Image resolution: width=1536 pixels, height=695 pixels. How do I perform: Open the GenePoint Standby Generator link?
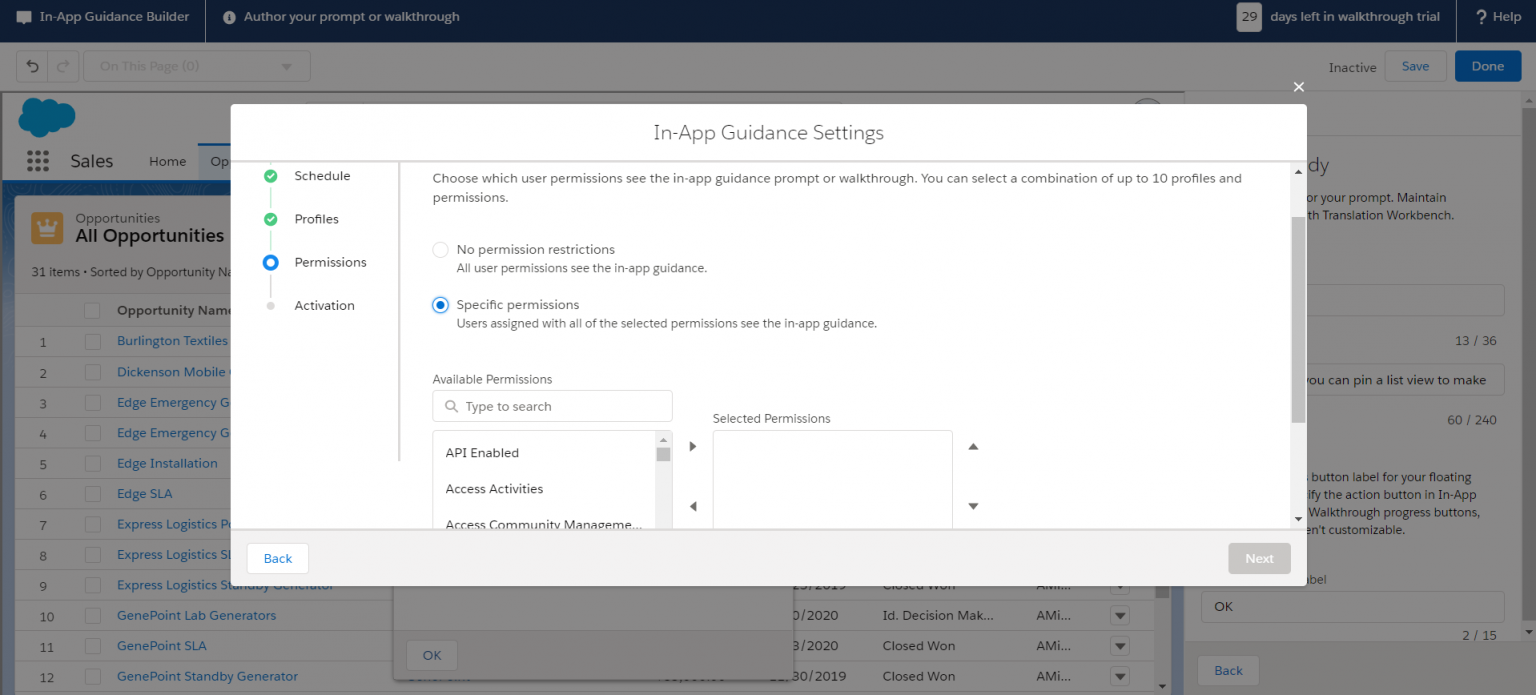point(207,676)
